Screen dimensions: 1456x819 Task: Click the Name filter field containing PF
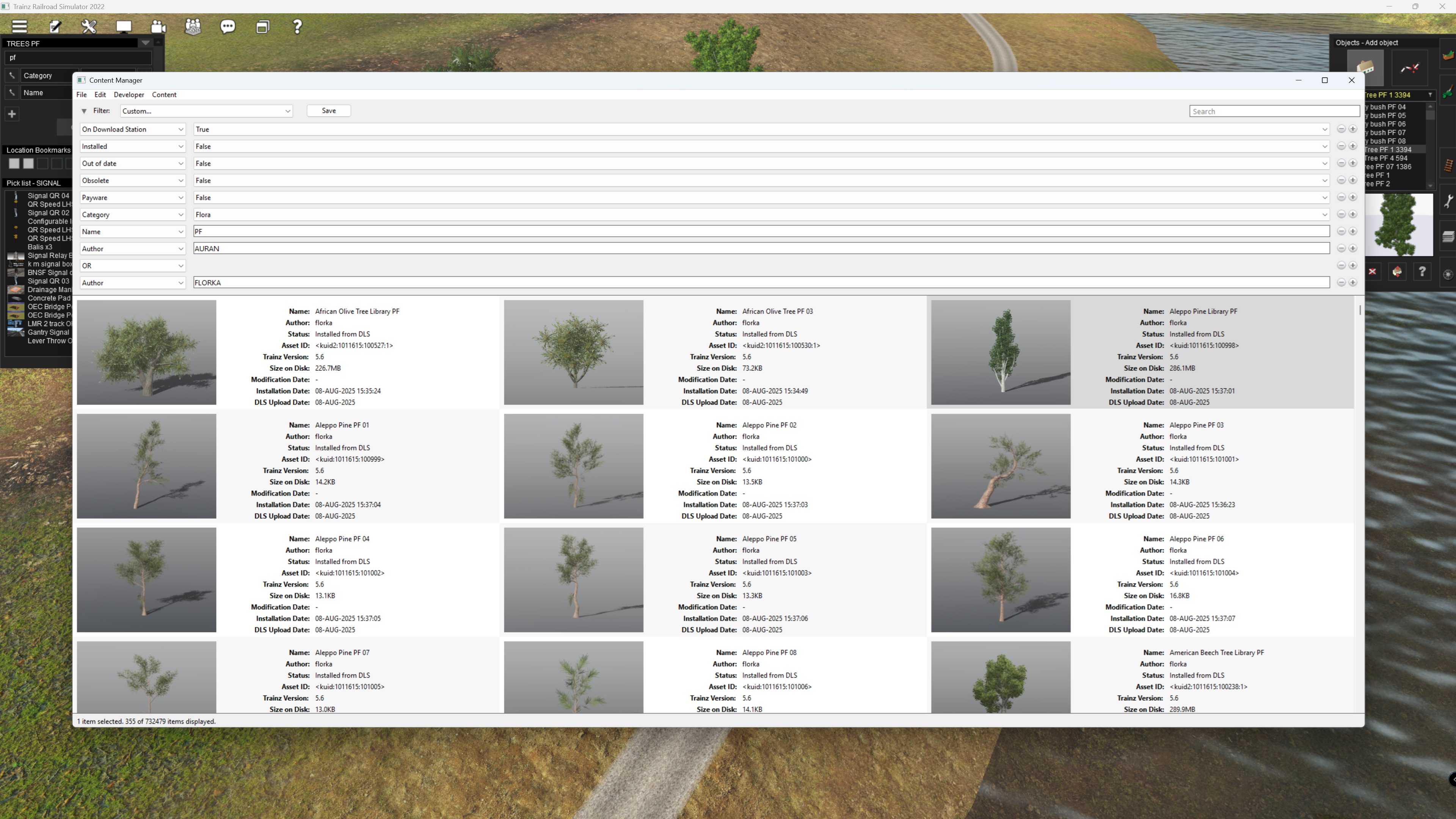(x=761, y=231)
